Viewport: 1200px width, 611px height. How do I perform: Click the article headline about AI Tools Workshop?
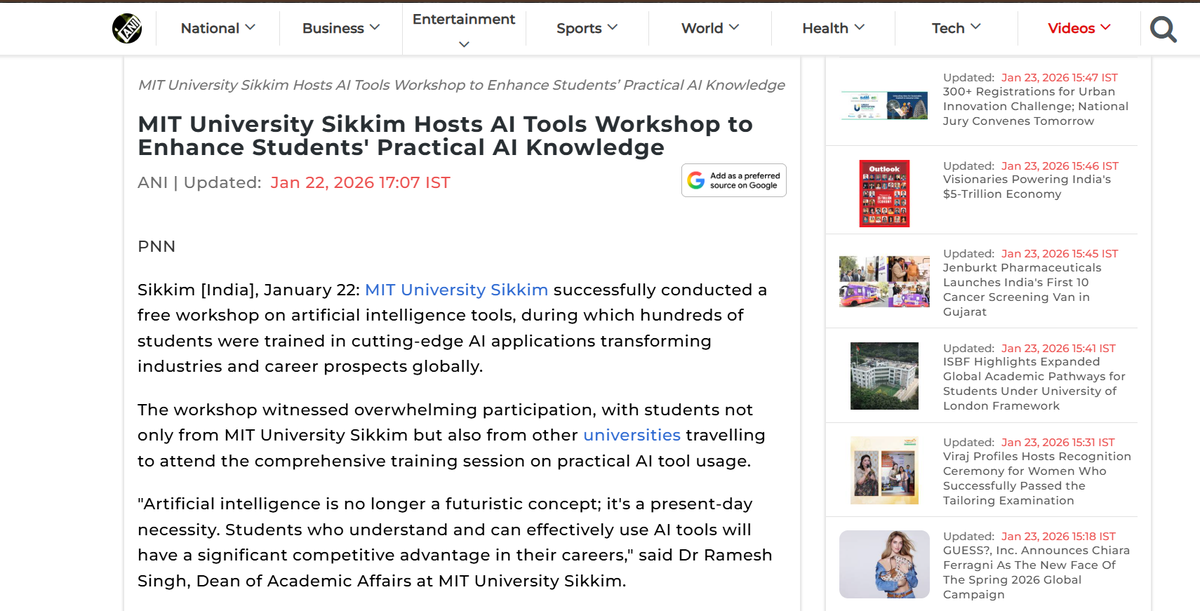point(445,136)
